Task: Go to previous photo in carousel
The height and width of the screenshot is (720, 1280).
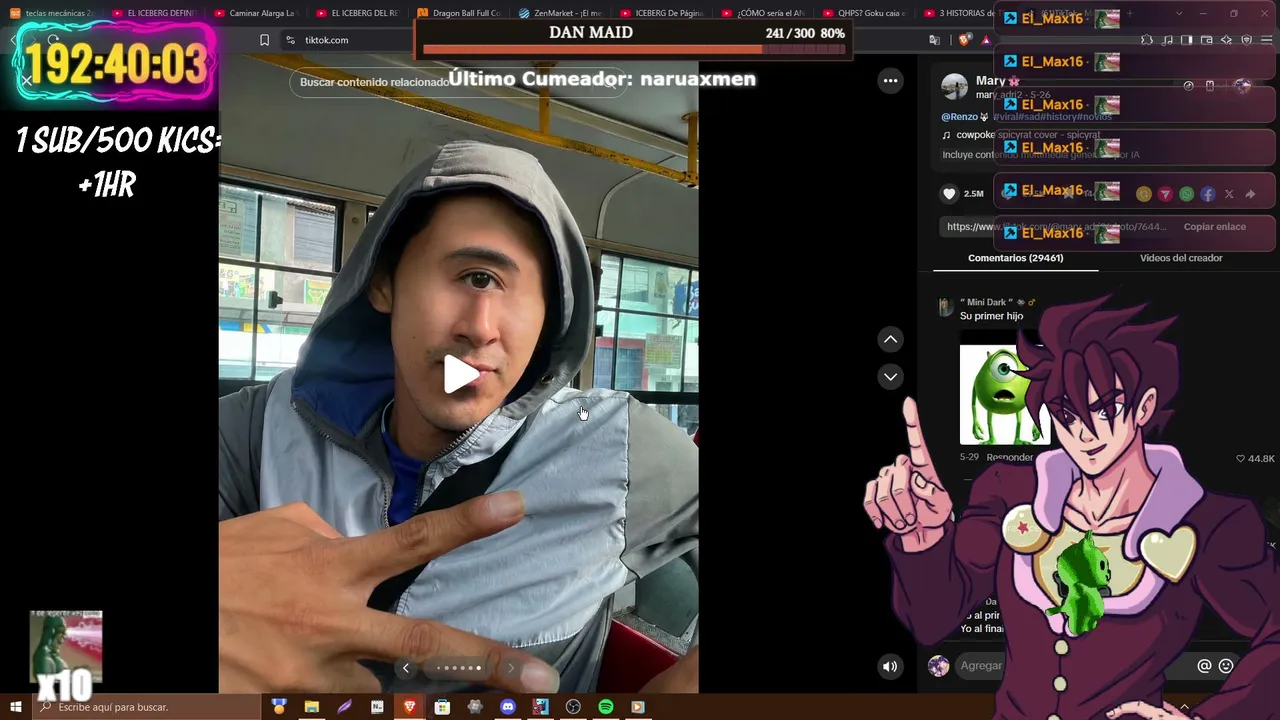Action: (x=405, y=668)
